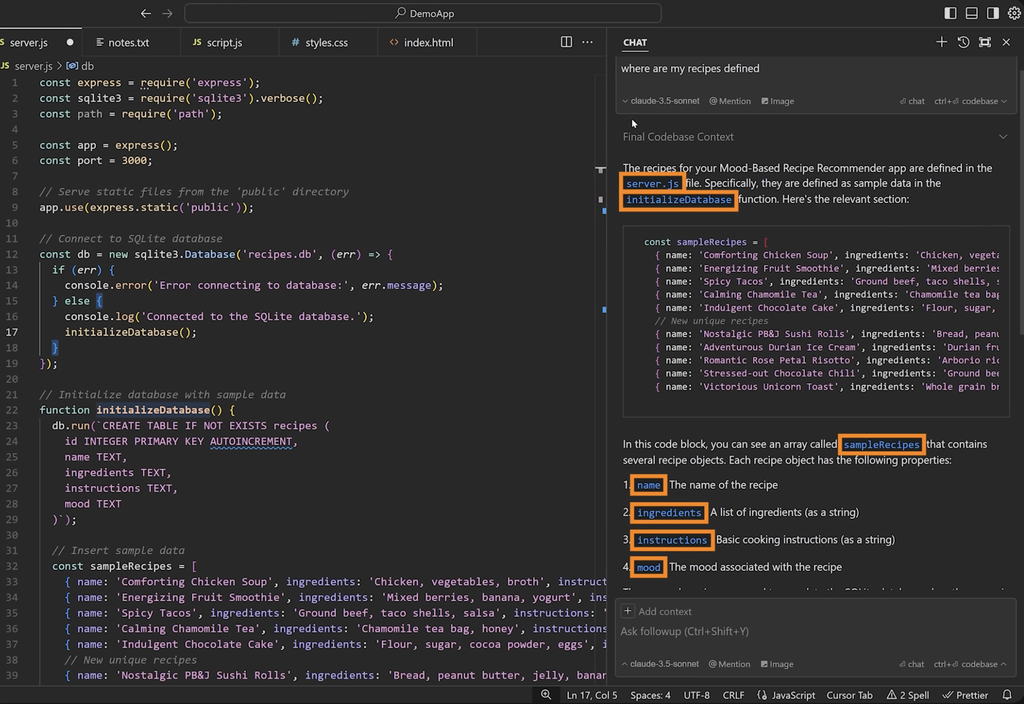1024x704 pixels.
Task: Click zoom magnifier icon in status bar
Action: [x=546, y=695]
